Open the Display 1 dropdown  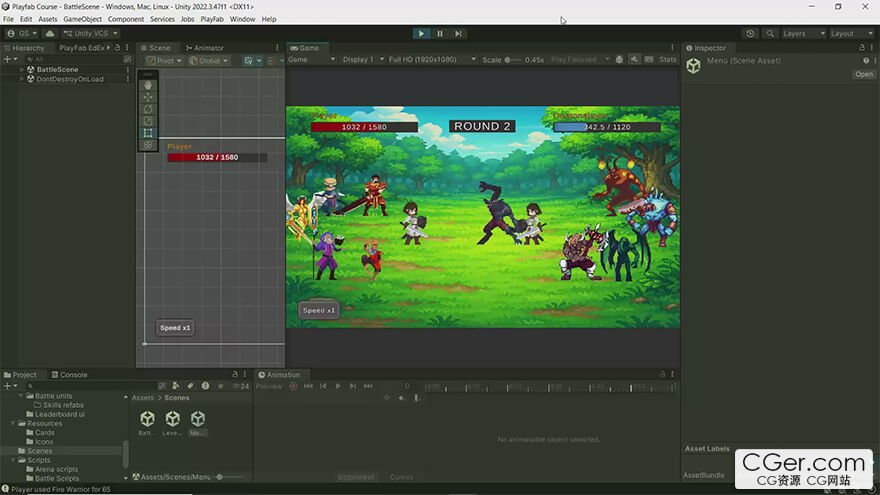[x=364, y=59]
